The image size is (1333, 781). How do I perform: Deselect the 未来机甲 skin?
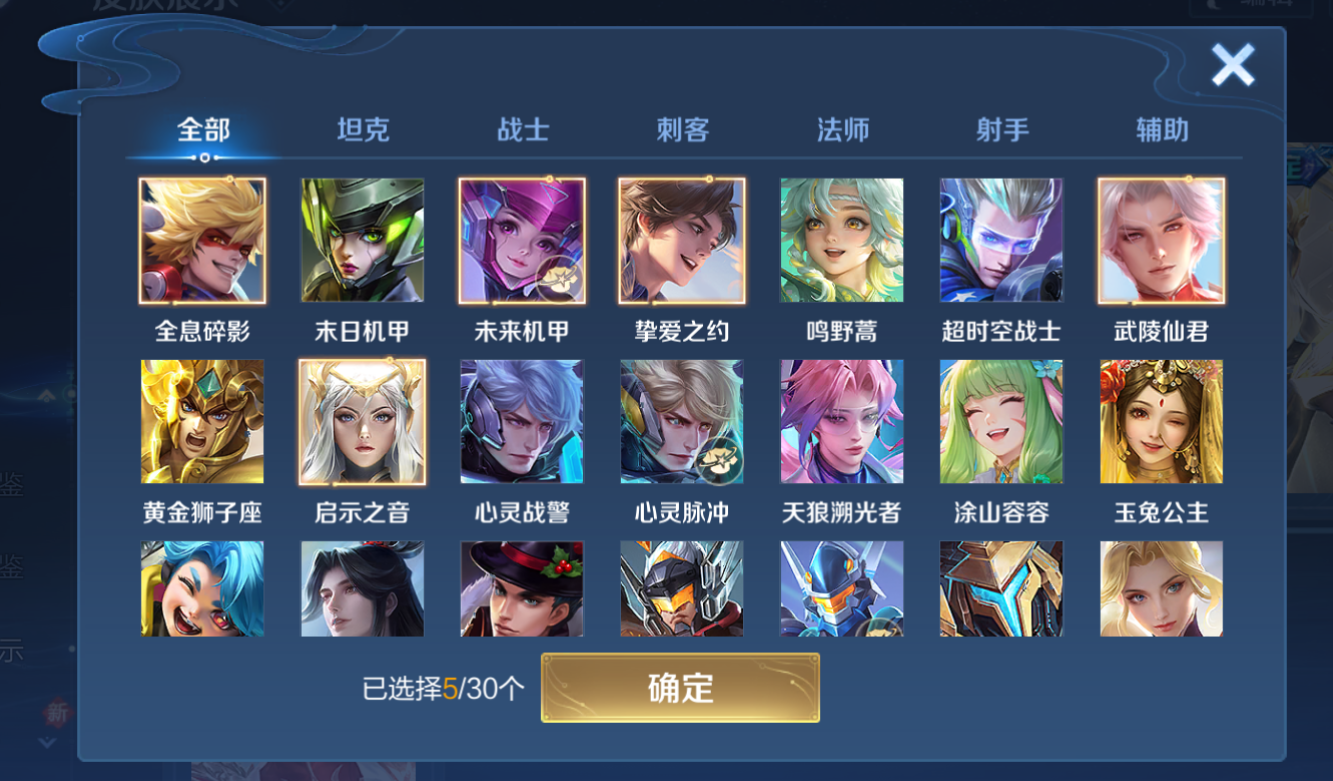pyautogui.click(x=522, y=241)
